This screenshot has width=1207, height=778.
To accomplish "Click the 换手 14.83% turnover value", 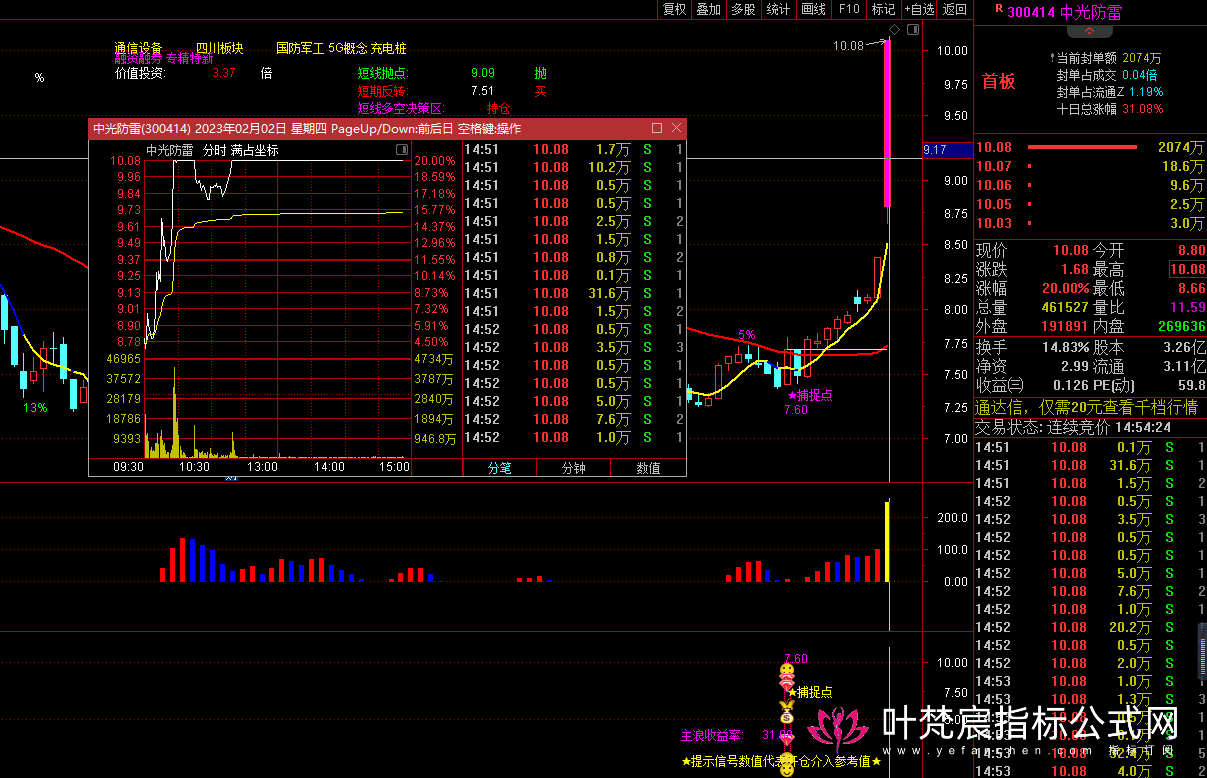I will click(1067, 347).
